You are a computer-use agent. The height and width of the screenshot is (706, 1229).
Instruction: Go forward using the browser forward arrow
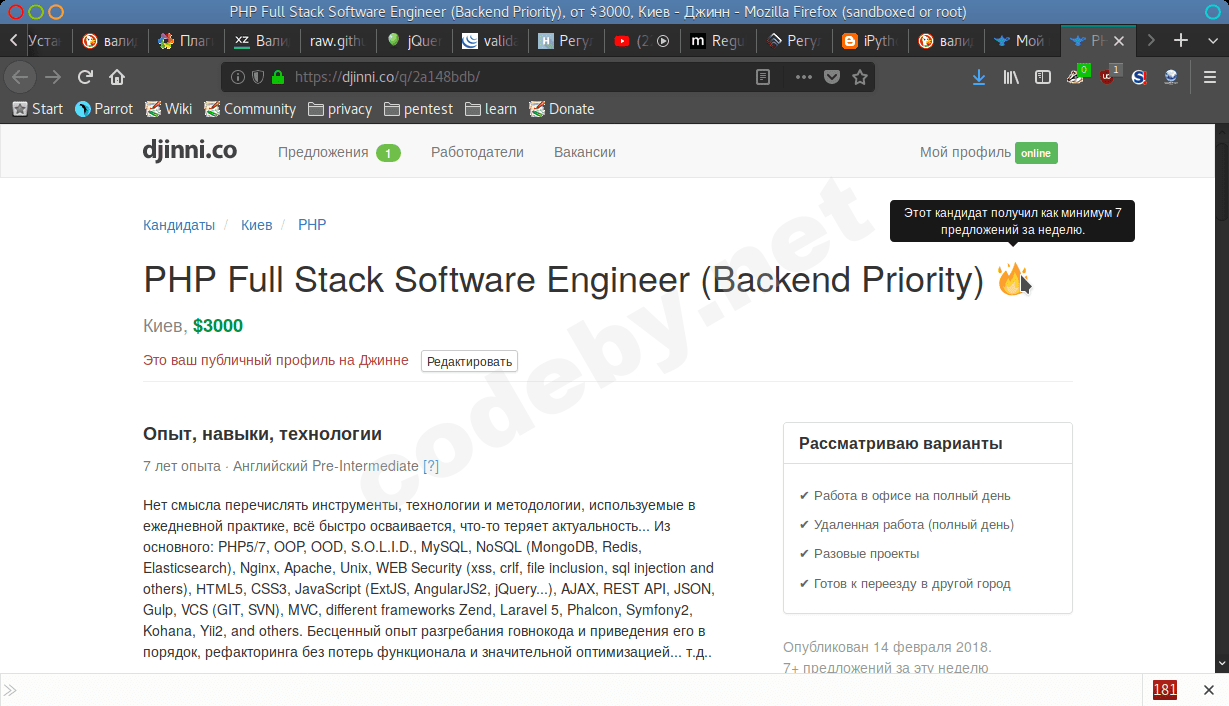[x=53, y=77]
